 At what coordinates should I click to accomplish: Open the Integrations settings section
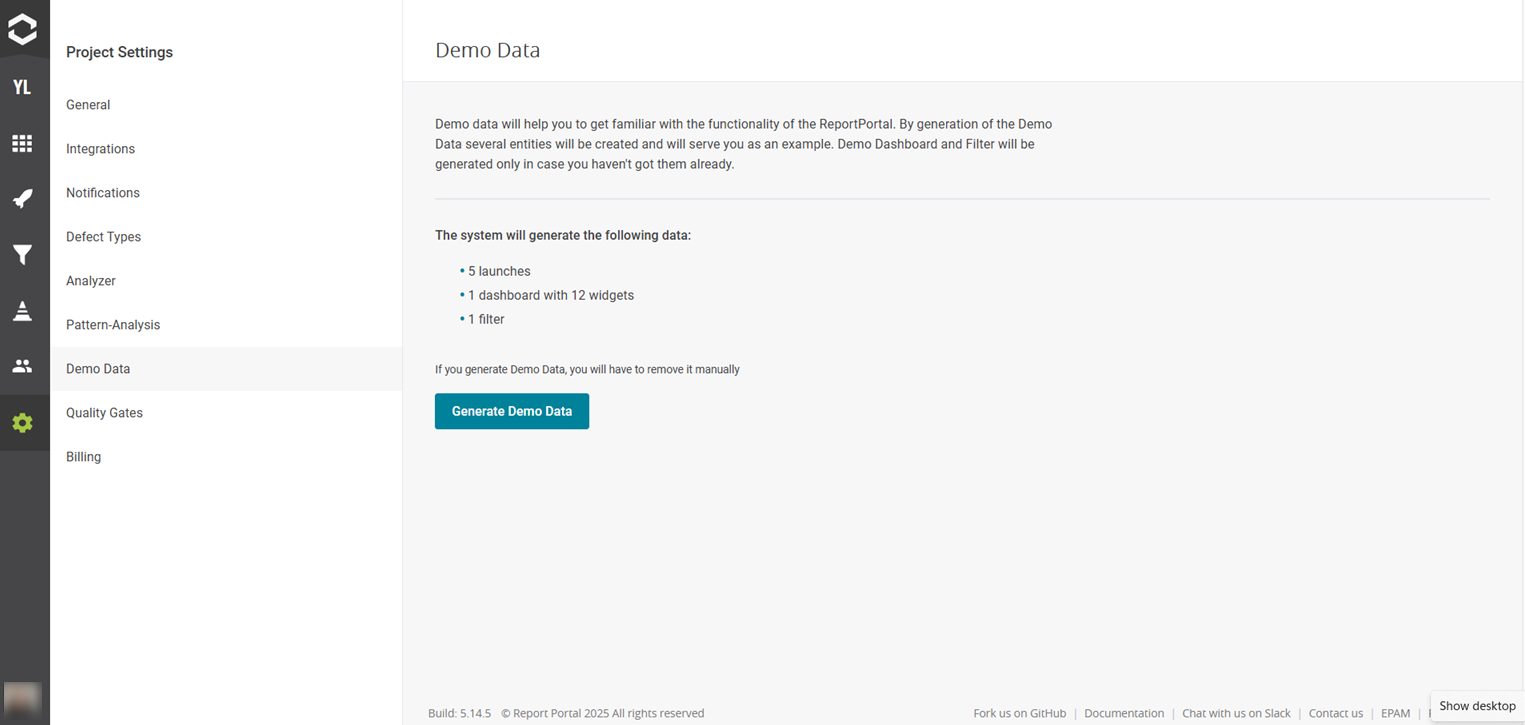(100, 148)
